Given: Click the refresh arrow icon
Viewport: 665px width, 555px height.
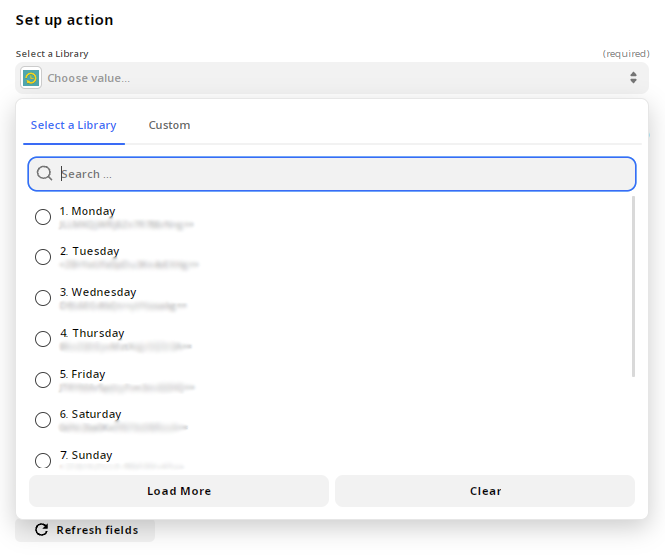Looking at the screenshot, I should tap(41, 530).
